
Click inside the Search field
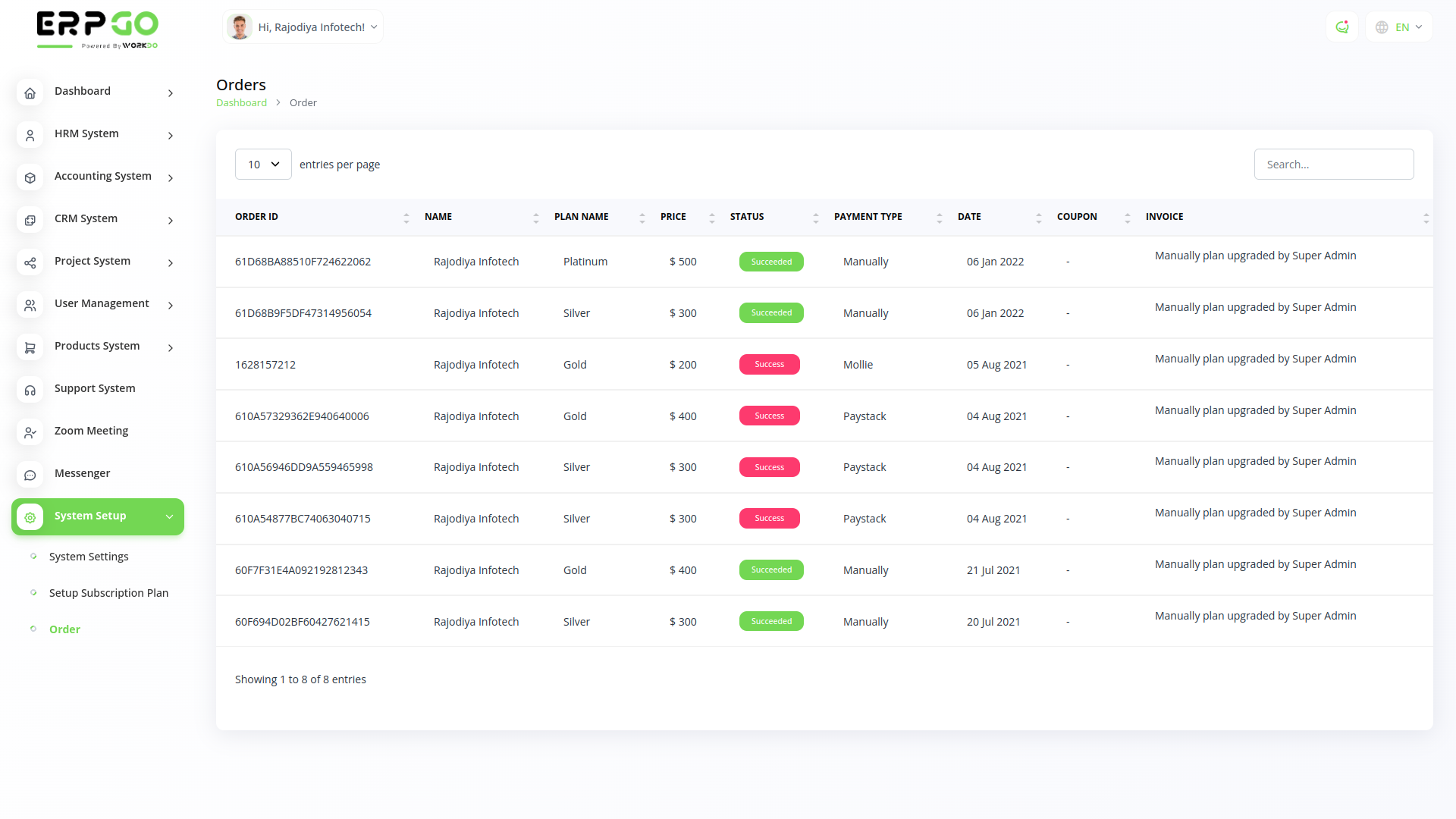click(1334, 164)
